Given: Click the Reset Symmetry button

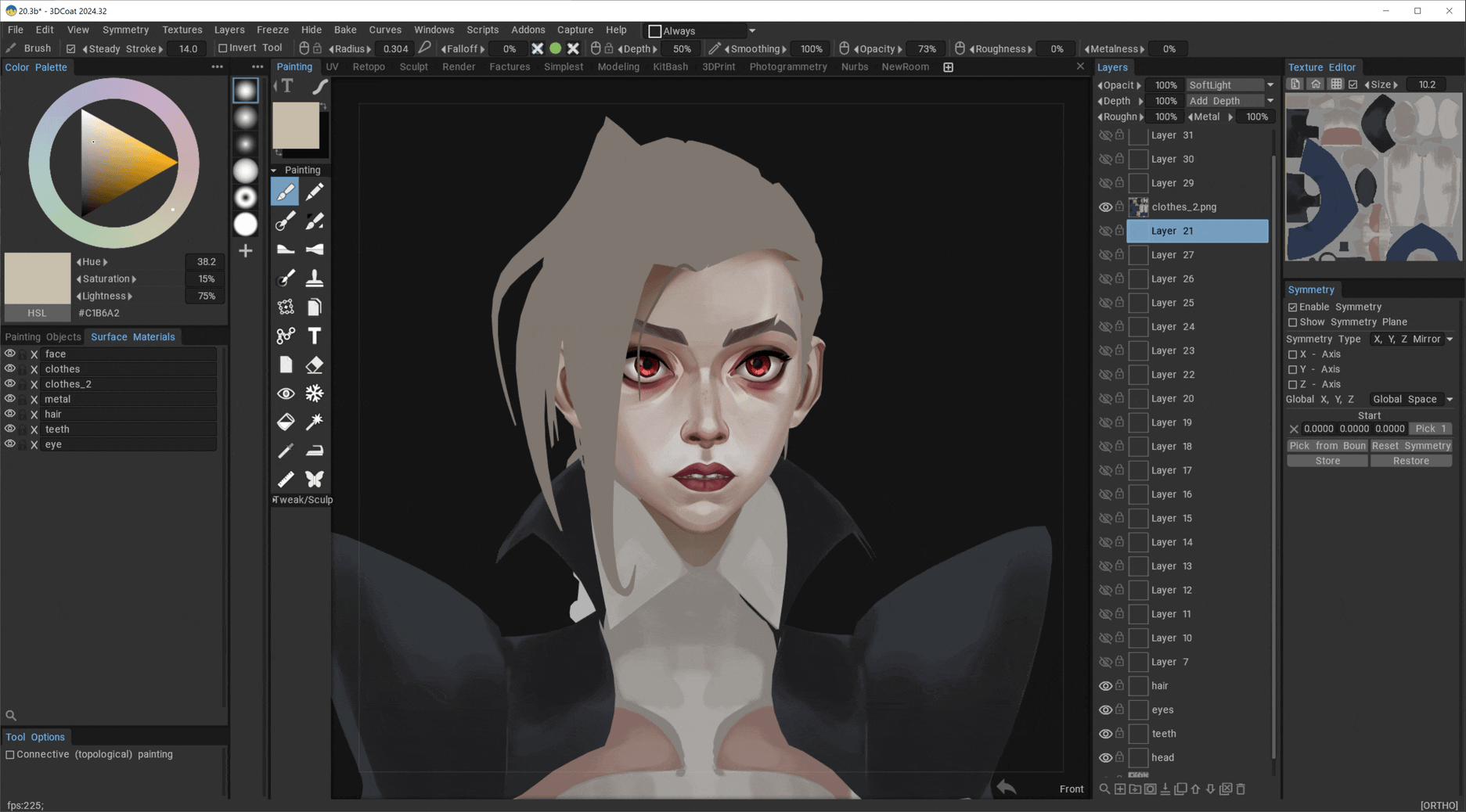Looking at the screenshot, I should 1410,446.
